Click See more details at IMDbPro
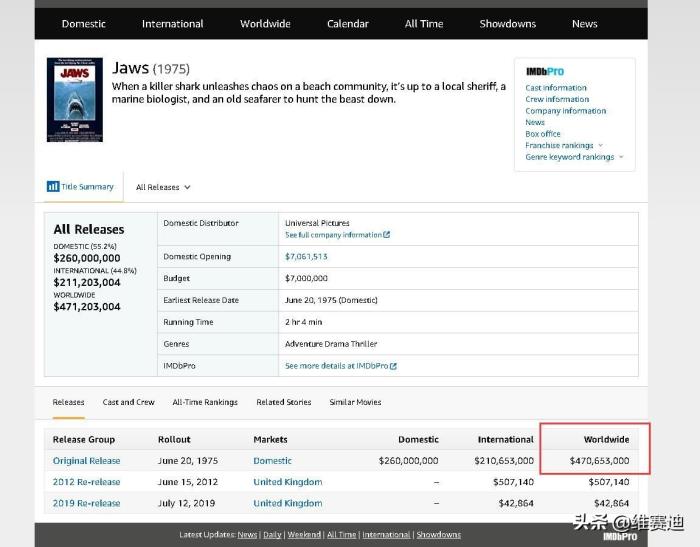The width and height of the screenshot is (700, 547). (340, 366)
